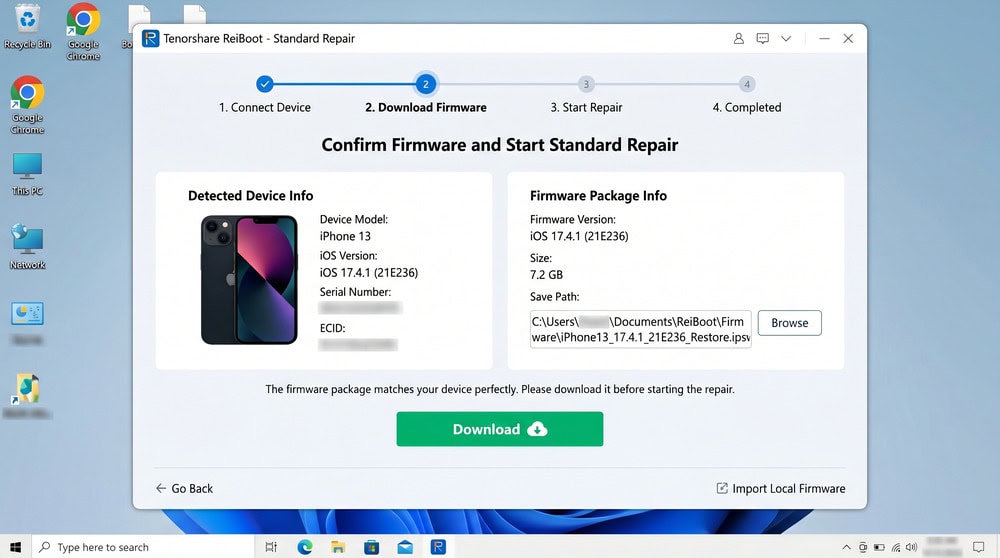Open the Windows Start menu
The image size is (1000, 558).
(15, 547)
